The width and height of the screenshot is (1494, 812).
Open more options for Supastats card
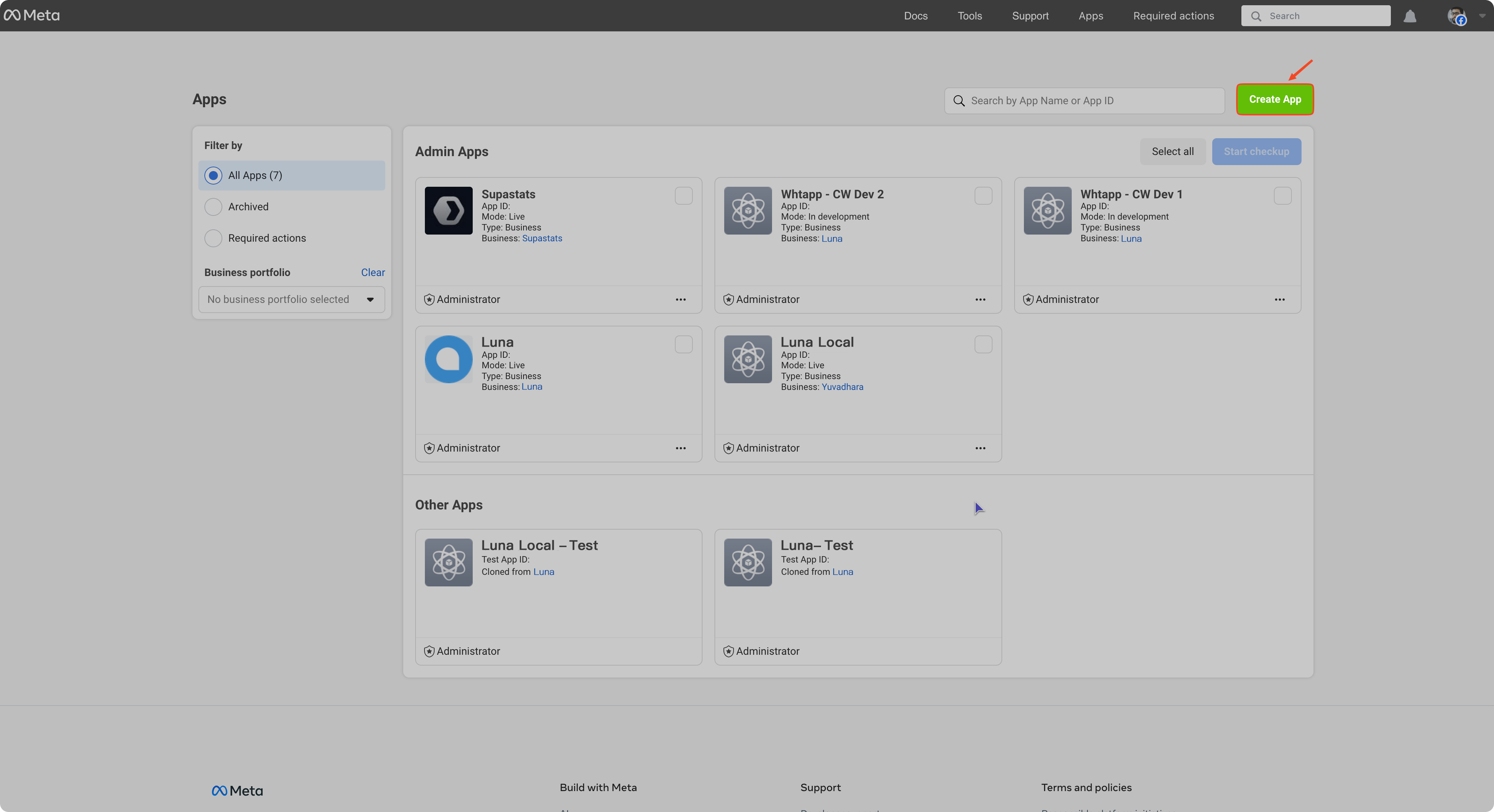click(x=681, y=300)
